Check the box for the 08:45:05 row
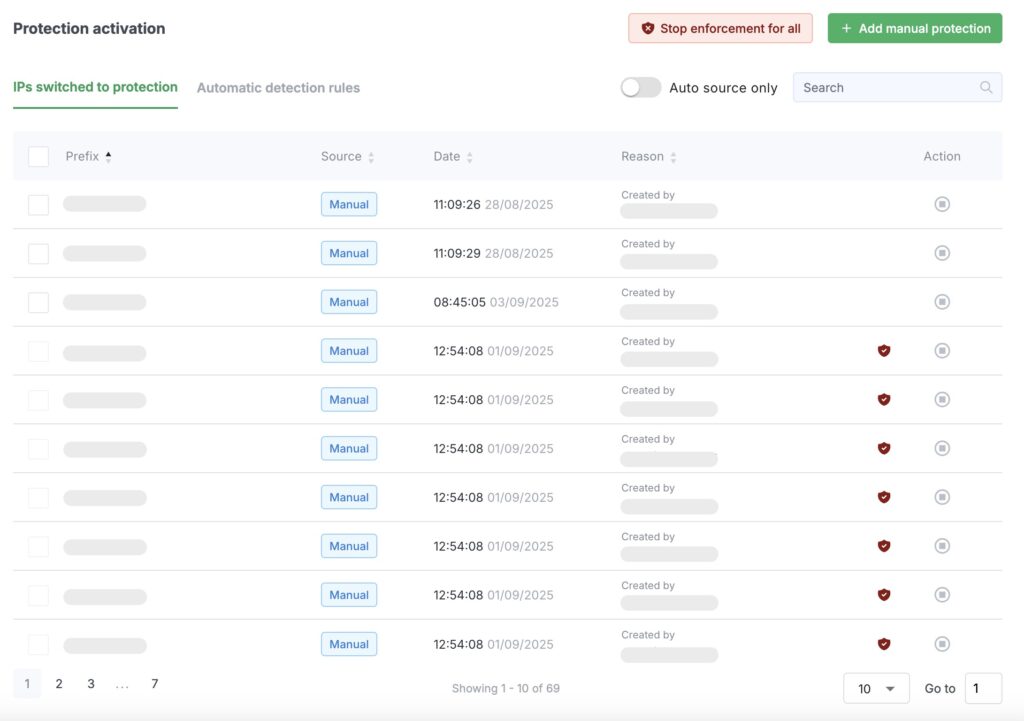Viewport: 1024px width, 721px height. click(x=39, y=302)
